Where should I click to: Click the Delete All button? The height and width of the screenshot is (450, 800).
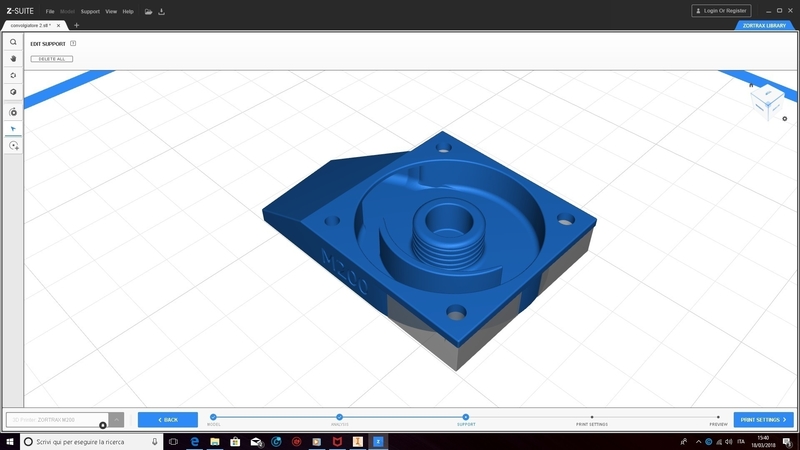click(52, 59)
